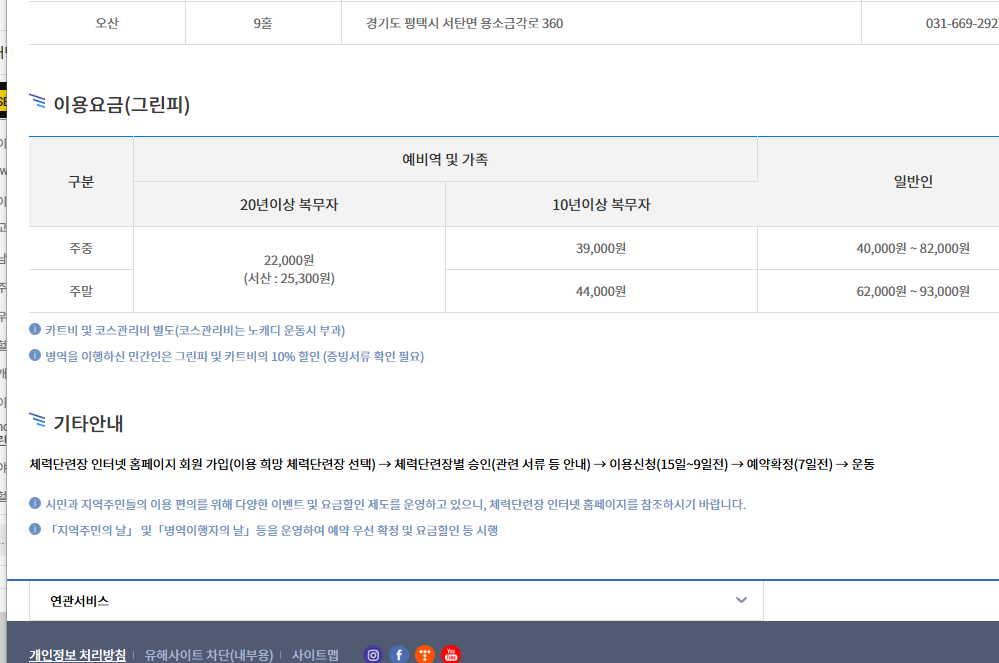Click the 주중 row label in the fee table

pos(81,249)
